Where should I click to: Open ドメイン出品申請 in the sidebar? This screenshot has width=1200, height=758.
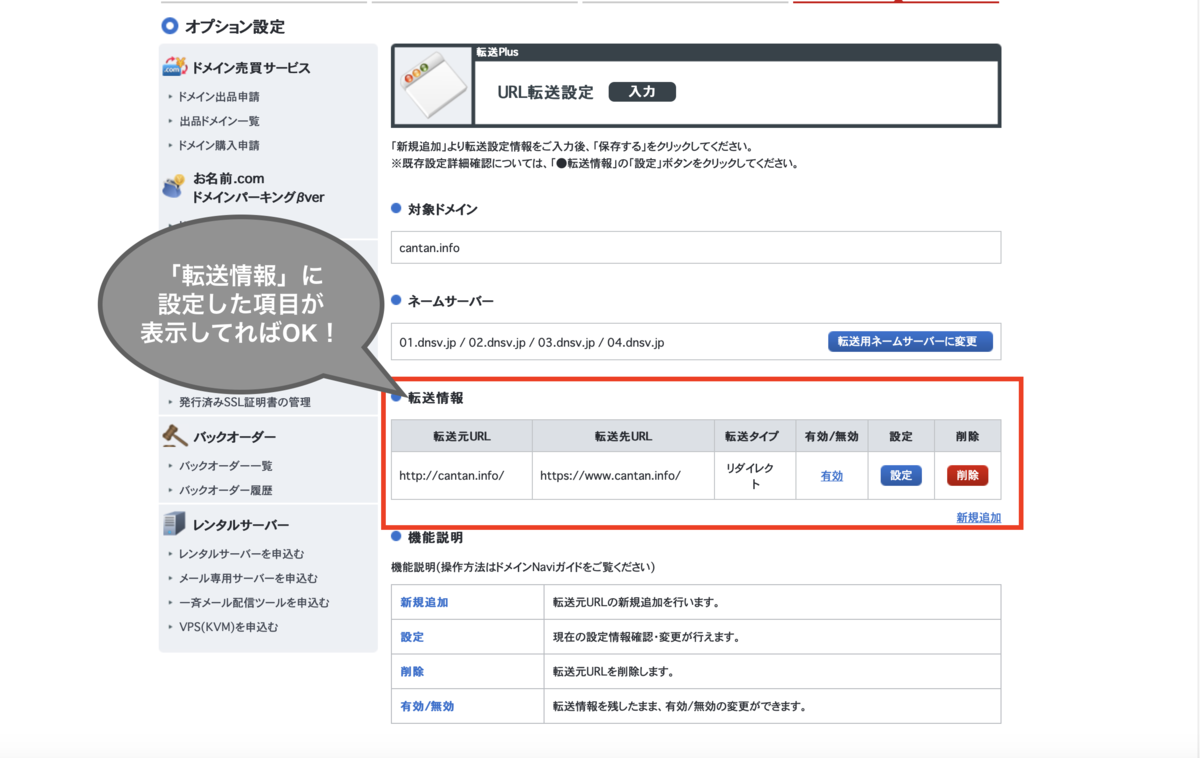tap(219, 97)
